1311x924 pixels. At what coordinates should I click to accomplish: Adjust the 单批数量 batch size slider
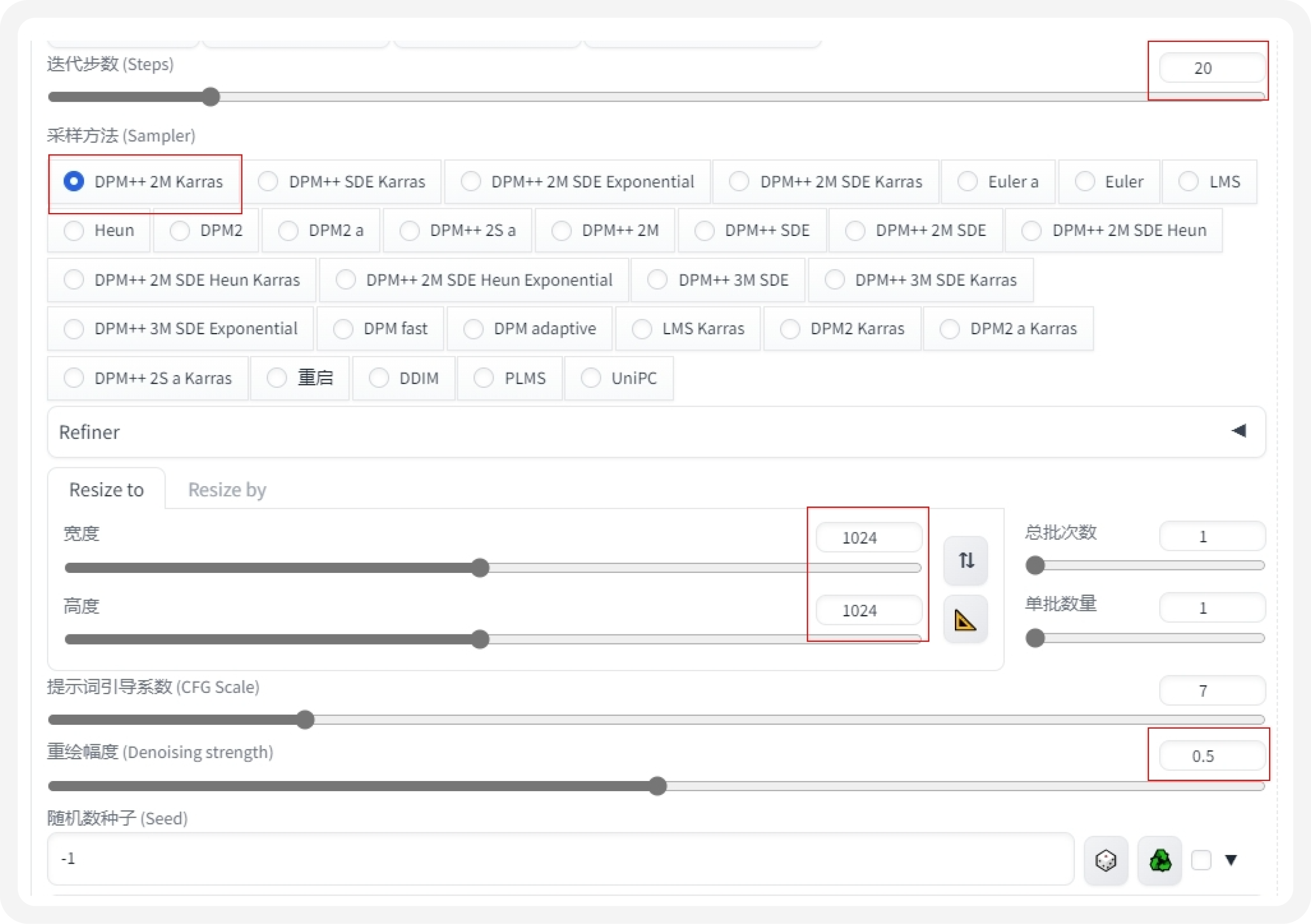(1145, 638)
